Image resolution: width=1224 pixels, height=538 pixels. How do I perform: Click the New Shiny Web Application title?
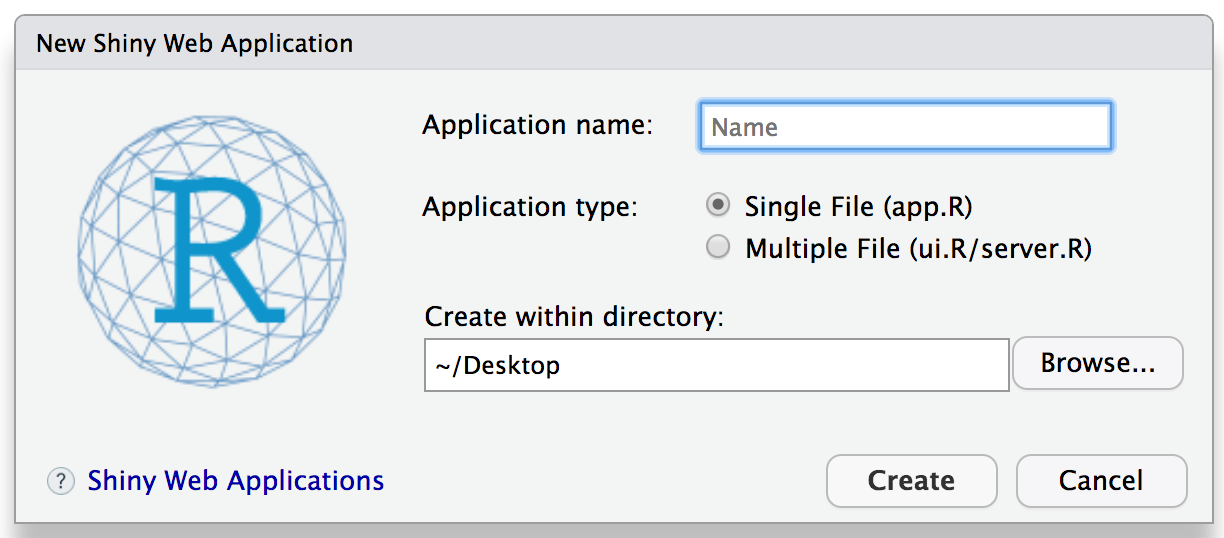[x=194, y=44]
